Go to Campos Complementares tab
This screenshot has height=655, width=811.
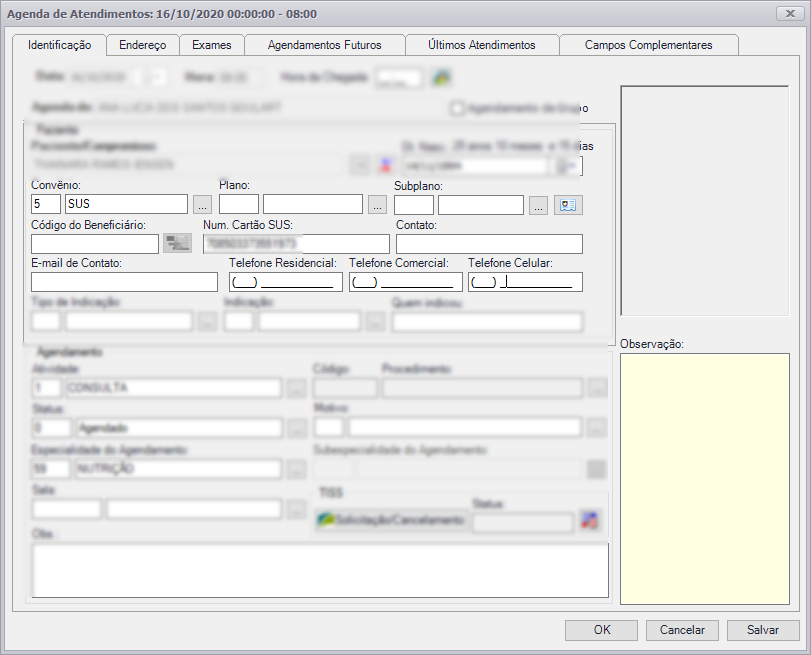[649, 45]
